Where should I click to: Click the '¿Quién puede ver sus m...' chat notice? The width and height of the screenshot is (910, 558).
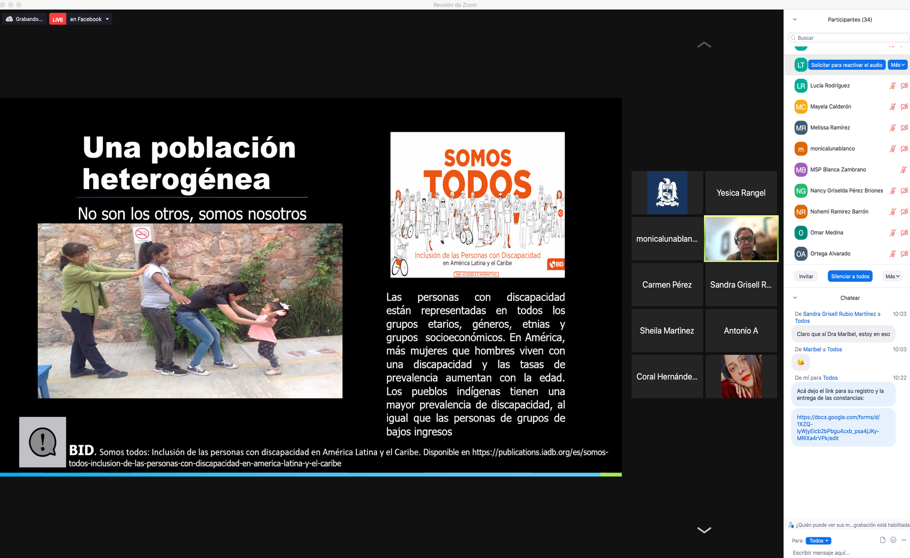coord(848,525)
